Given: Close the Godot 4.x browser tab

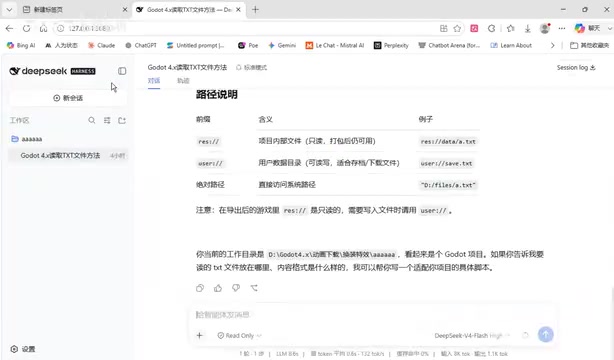Looking at the screenshot, I should (238, 9).
